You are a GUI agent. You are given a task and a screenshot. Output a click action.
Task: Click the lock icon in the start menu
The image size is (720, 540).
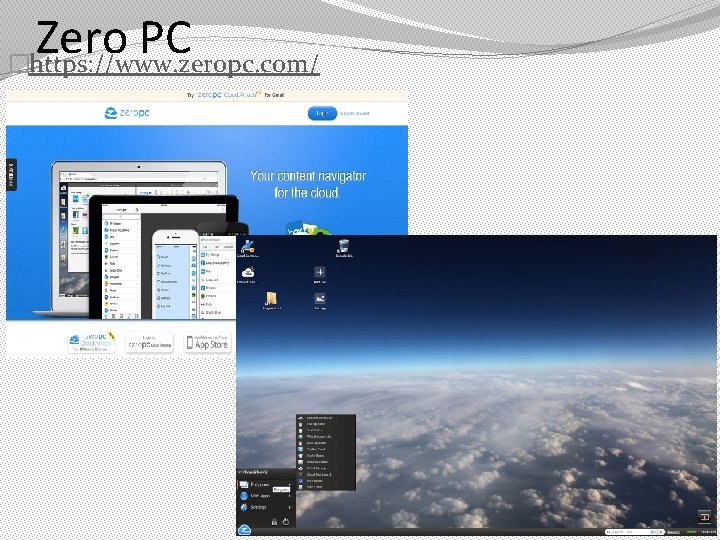coord(274,522)
